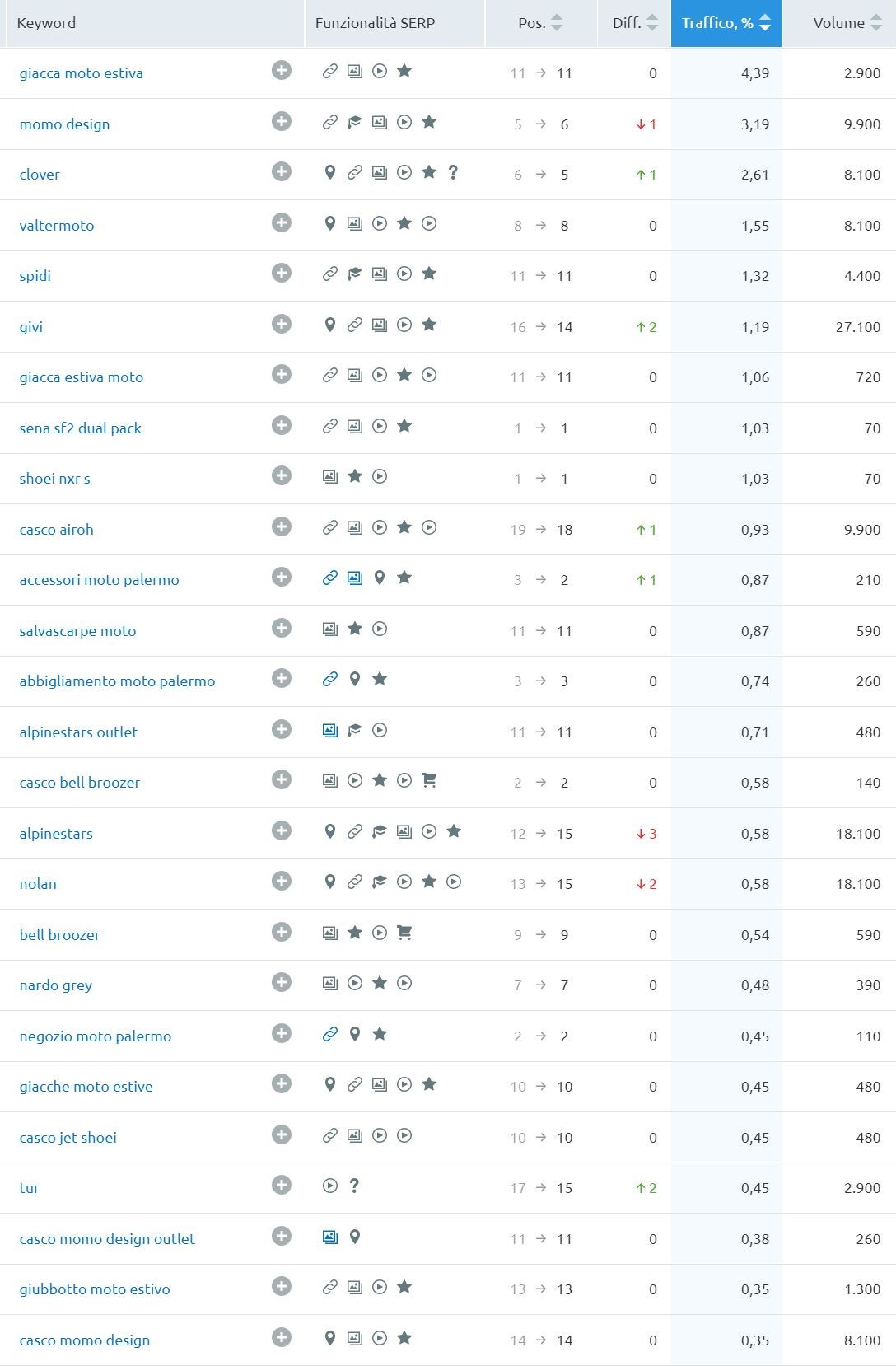The image size is (896, 1366).
Task: Sort by Traffico, % column header
Action: [x=726, y=23]
